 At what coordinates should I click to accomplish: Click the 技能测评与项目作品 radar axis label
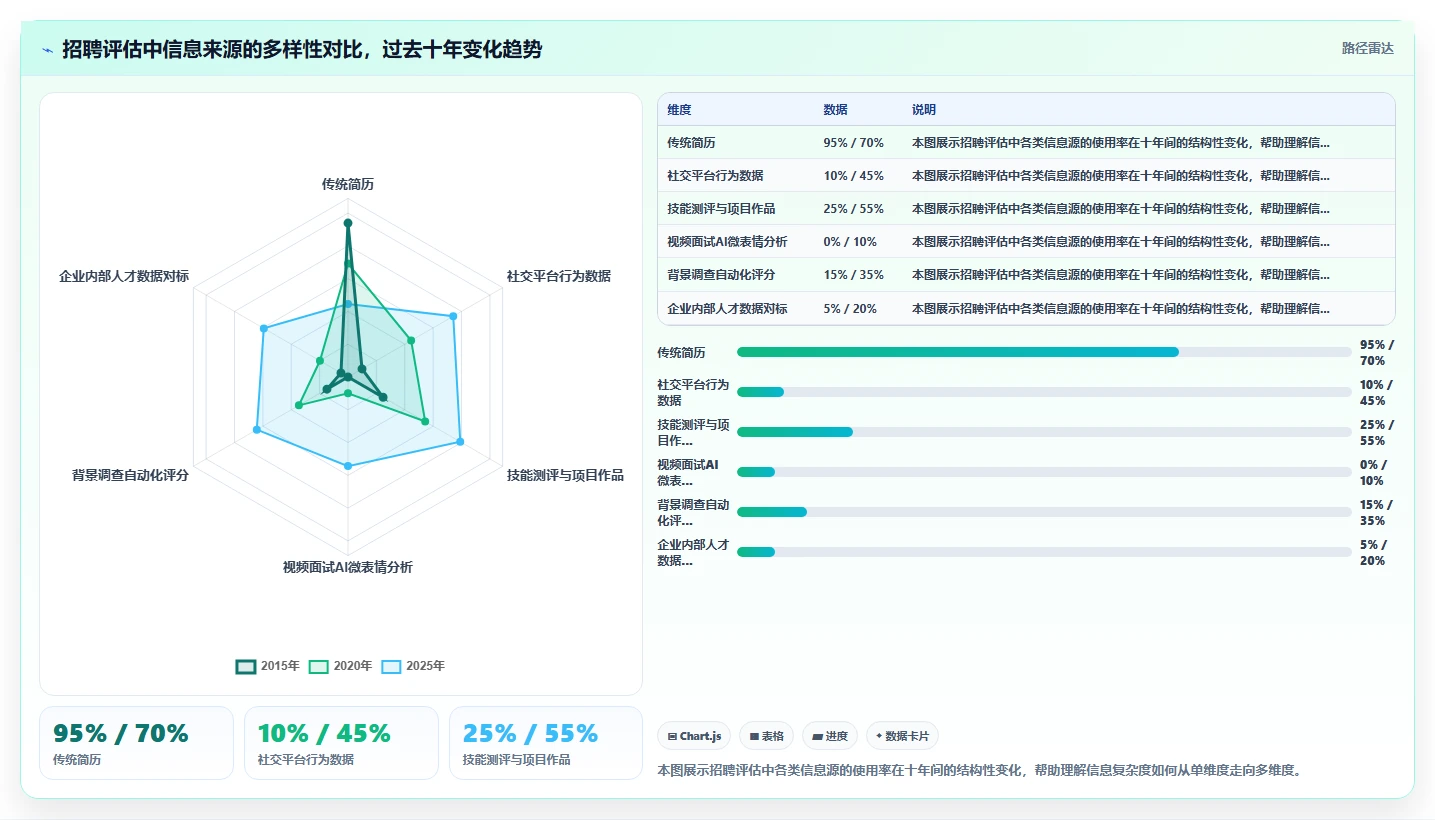(565, 475)
